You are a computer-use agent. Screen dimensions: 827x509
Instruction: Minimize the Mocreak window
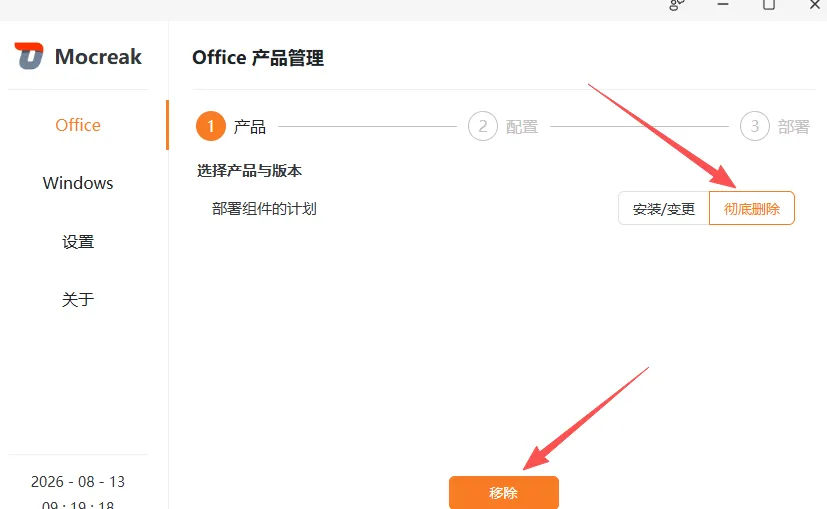tap(723, 4)
